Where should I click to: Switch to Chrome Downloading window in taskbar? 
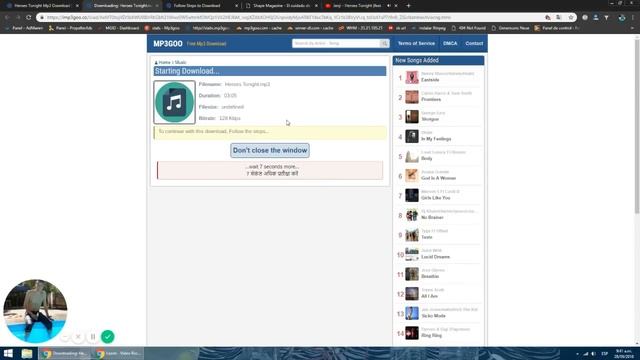(x=64, y=353)
